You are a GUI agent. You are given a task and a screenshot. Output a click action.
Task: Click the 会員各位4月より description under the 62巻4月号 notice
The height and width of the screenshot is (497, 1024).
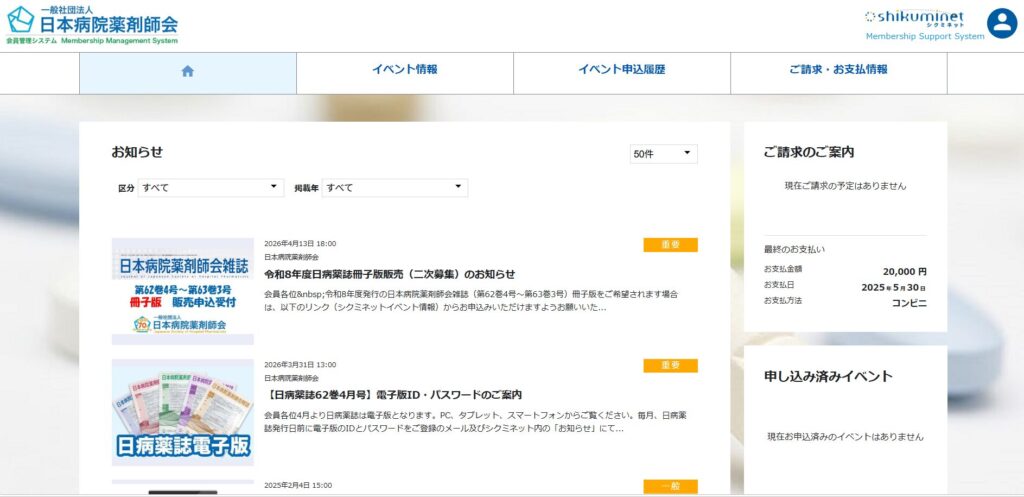point(475,422)
